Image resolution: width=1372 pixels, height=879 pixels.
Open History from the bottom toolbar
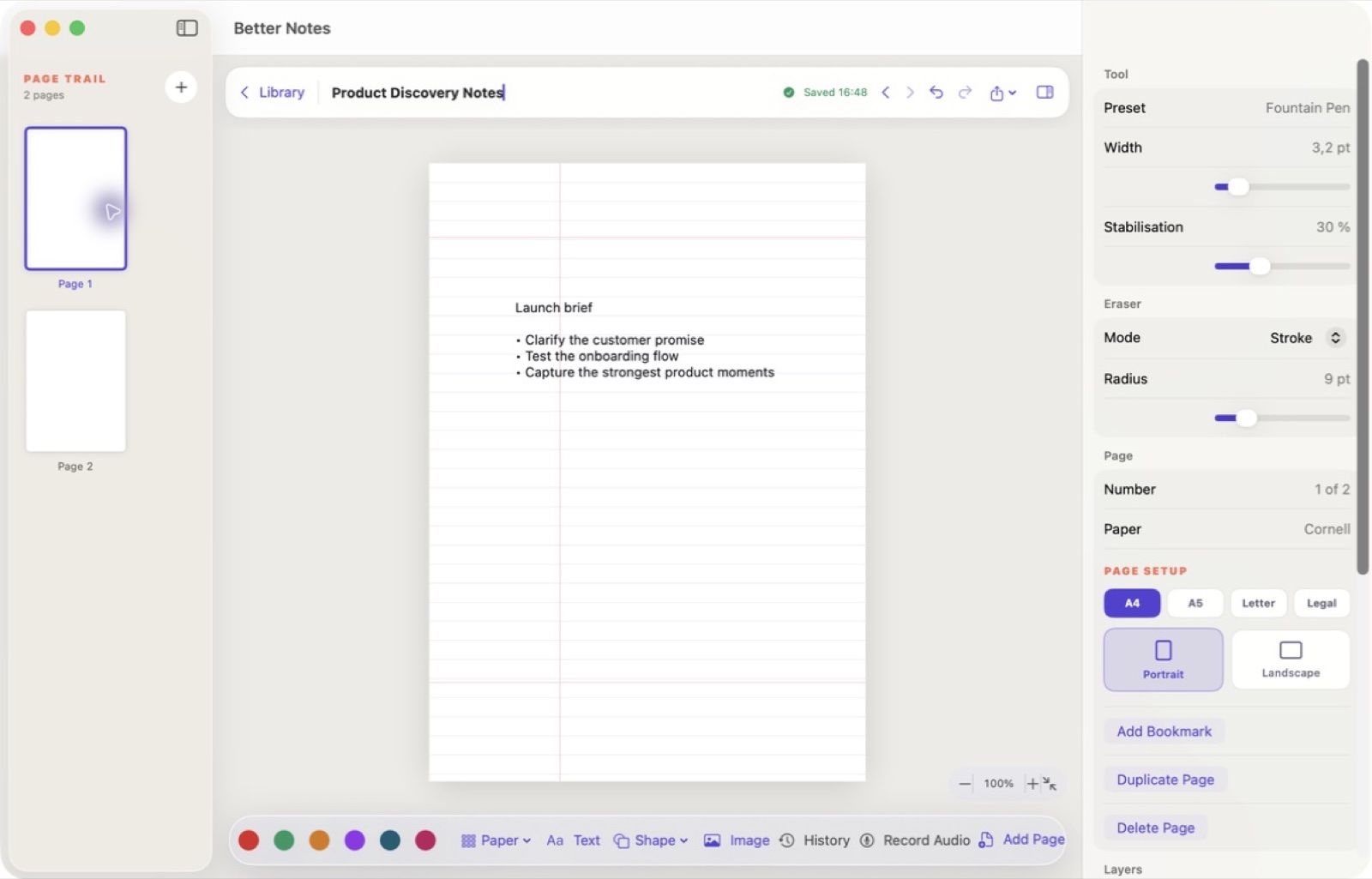[815, 840]
